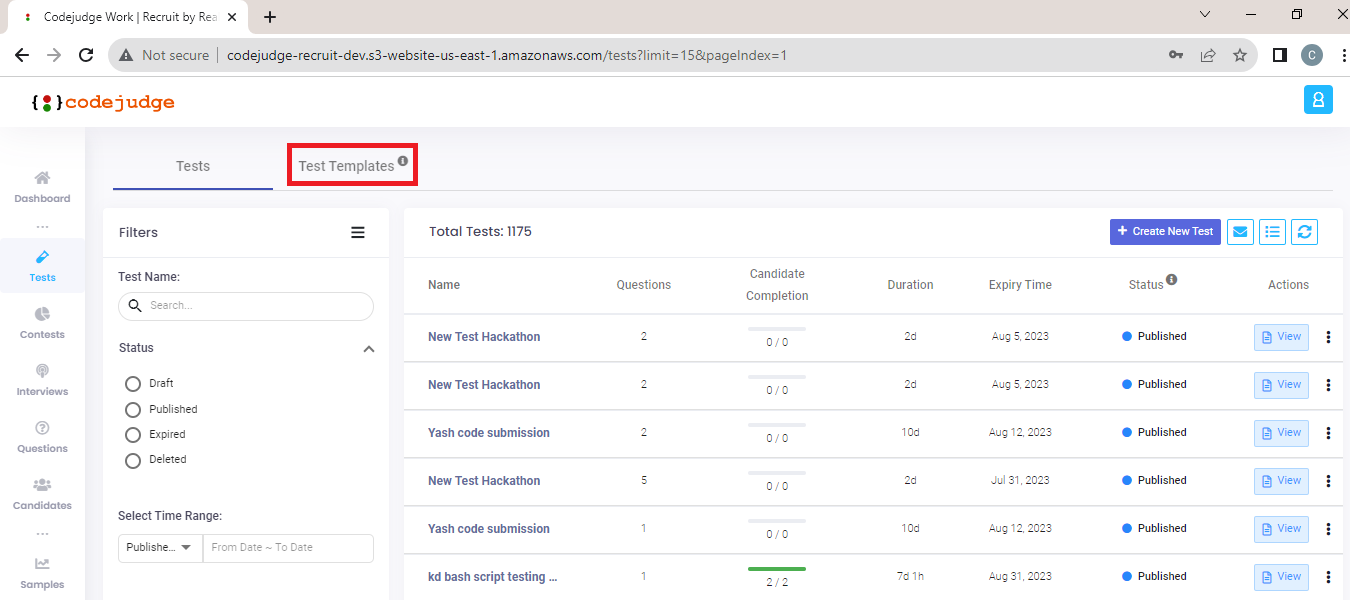Open the actions menu for New Test Hackathon
Screen dimensions: 1350x600
(1328, 337)
